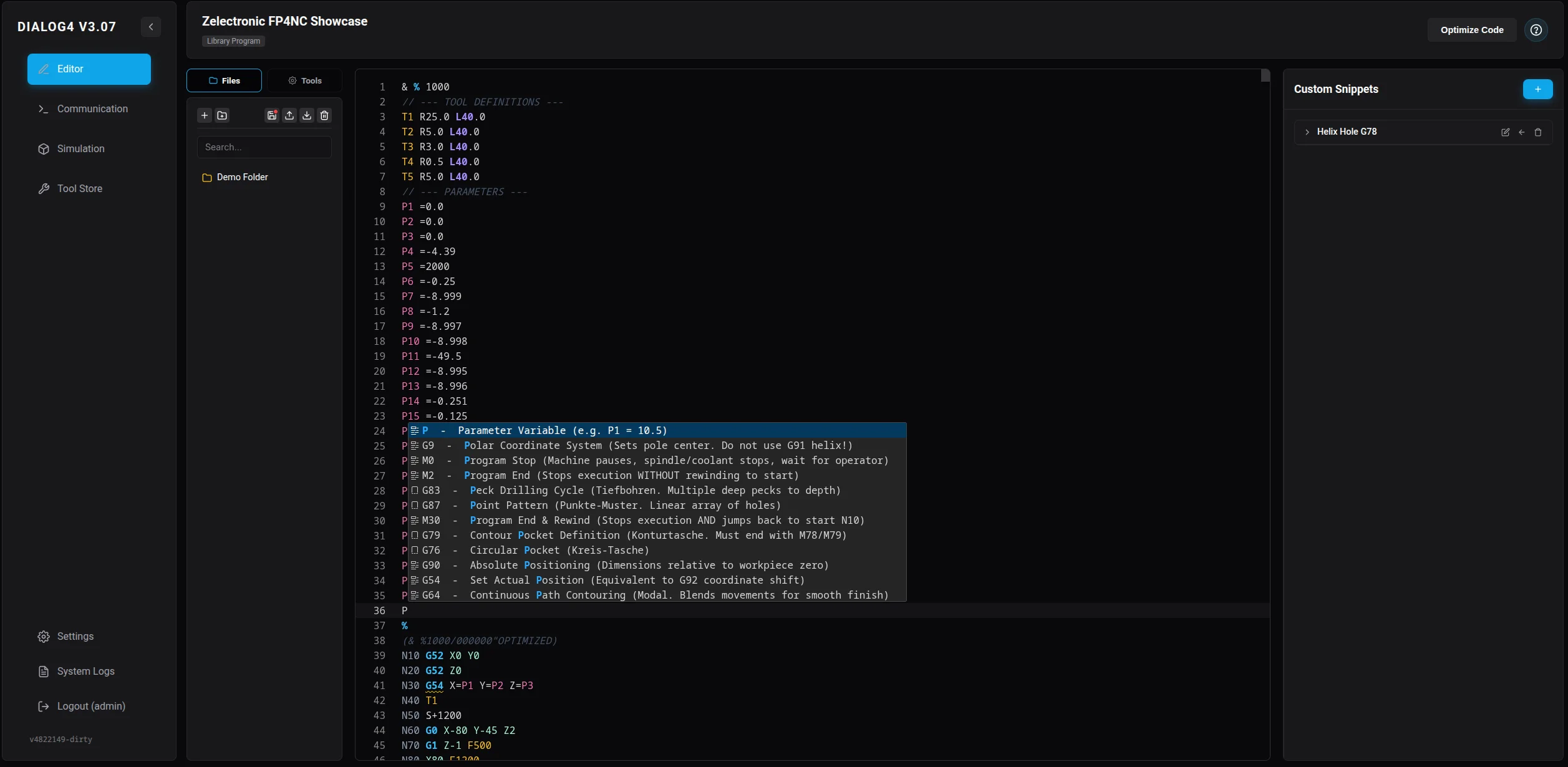
Task: Collapse the sidebar with the chevron button
Action: coord(151,27)
